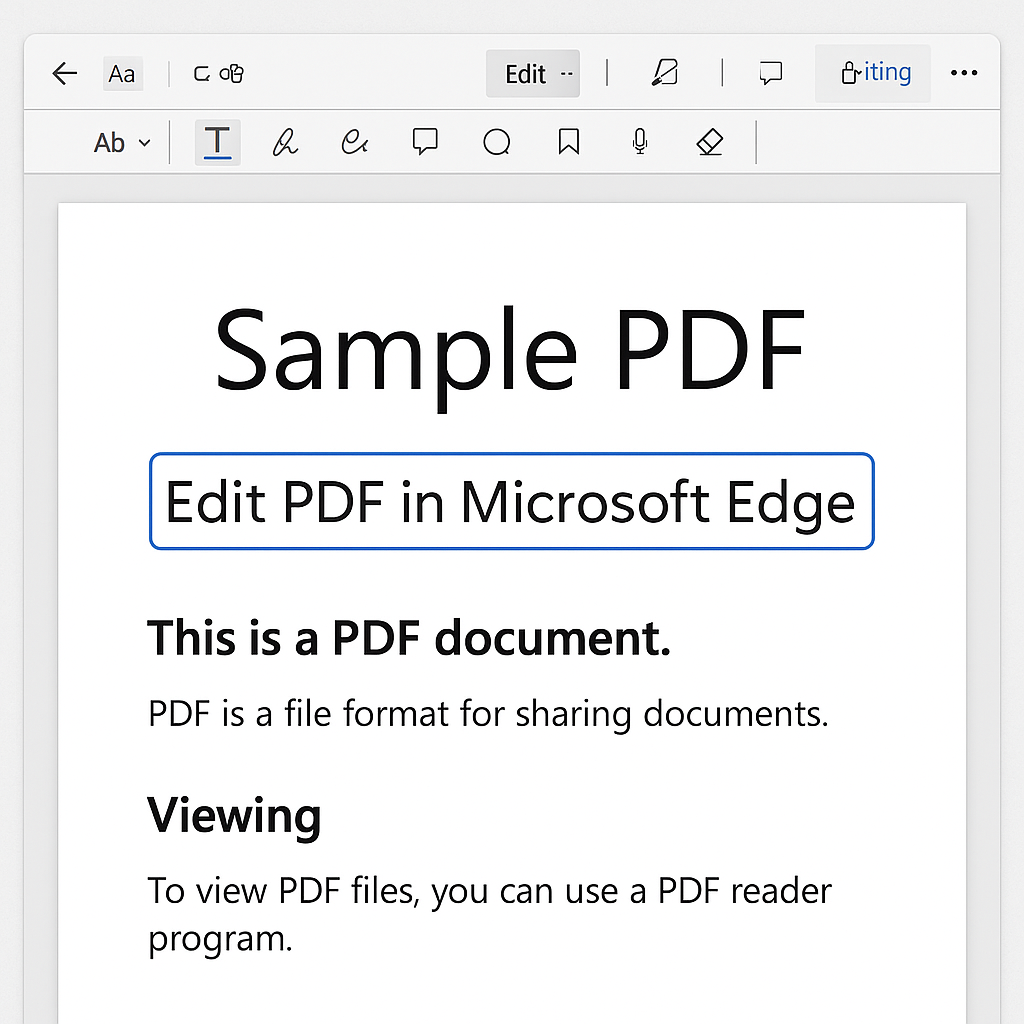This screenshot has width=1024, height=1024.
Task: Go back with the left arrow
Action: [65, 73]
